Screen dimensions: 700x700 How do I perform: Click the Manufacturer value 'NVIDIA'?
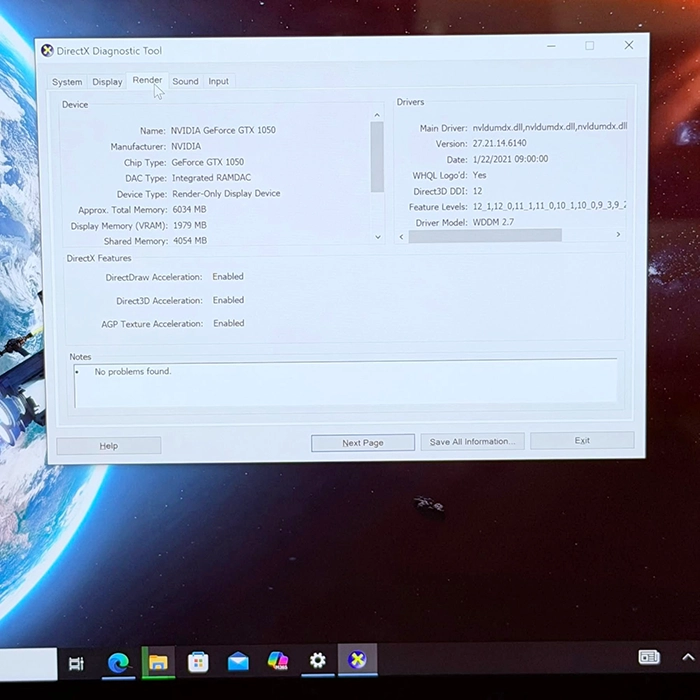click(x=186, y=146)
